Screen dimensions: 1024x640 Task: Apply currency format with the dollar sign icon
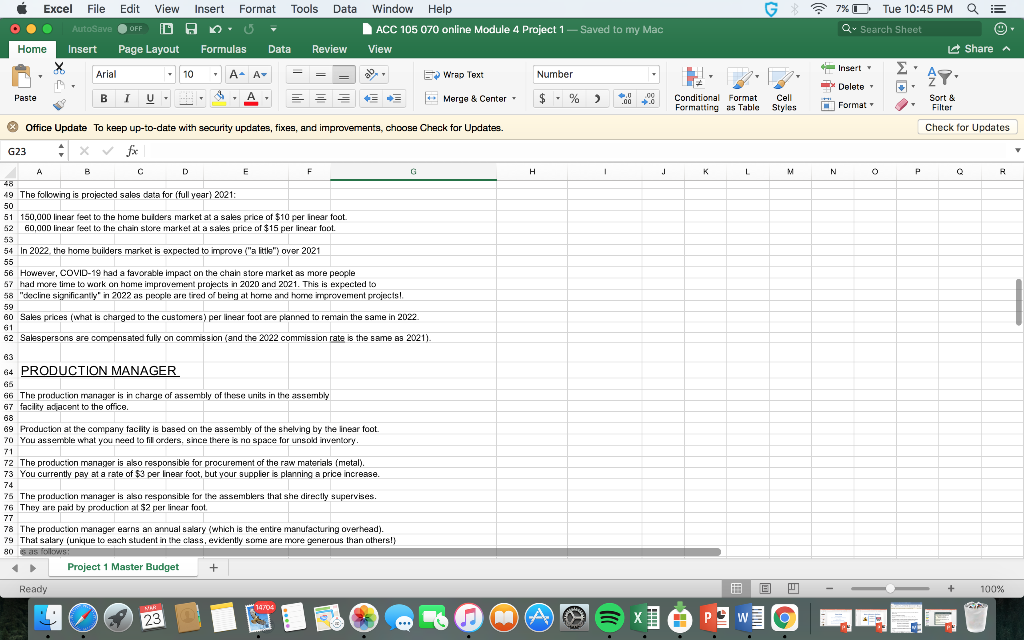coord(543,99)
